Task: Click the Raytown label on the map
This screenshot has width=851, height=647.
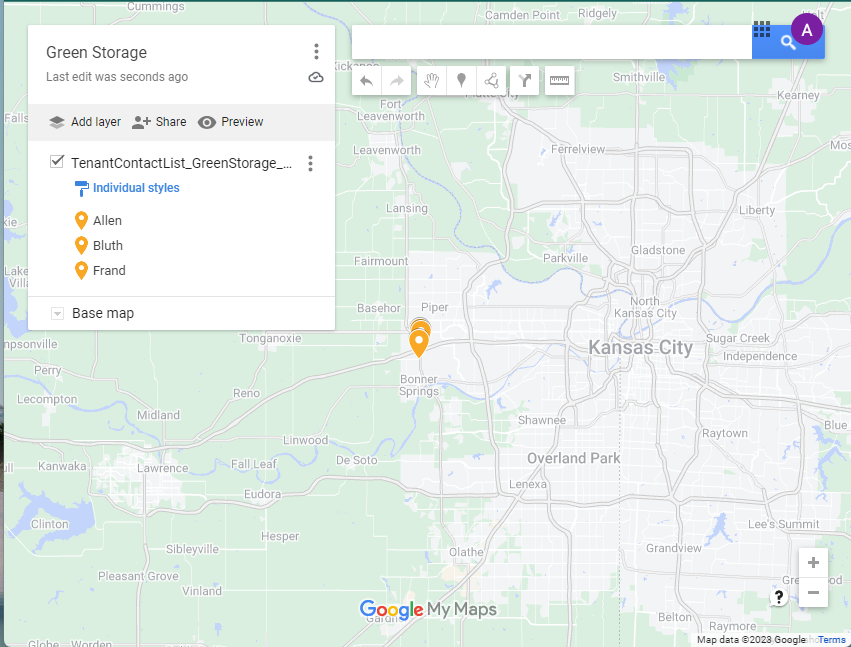Action: pos(725,434)
